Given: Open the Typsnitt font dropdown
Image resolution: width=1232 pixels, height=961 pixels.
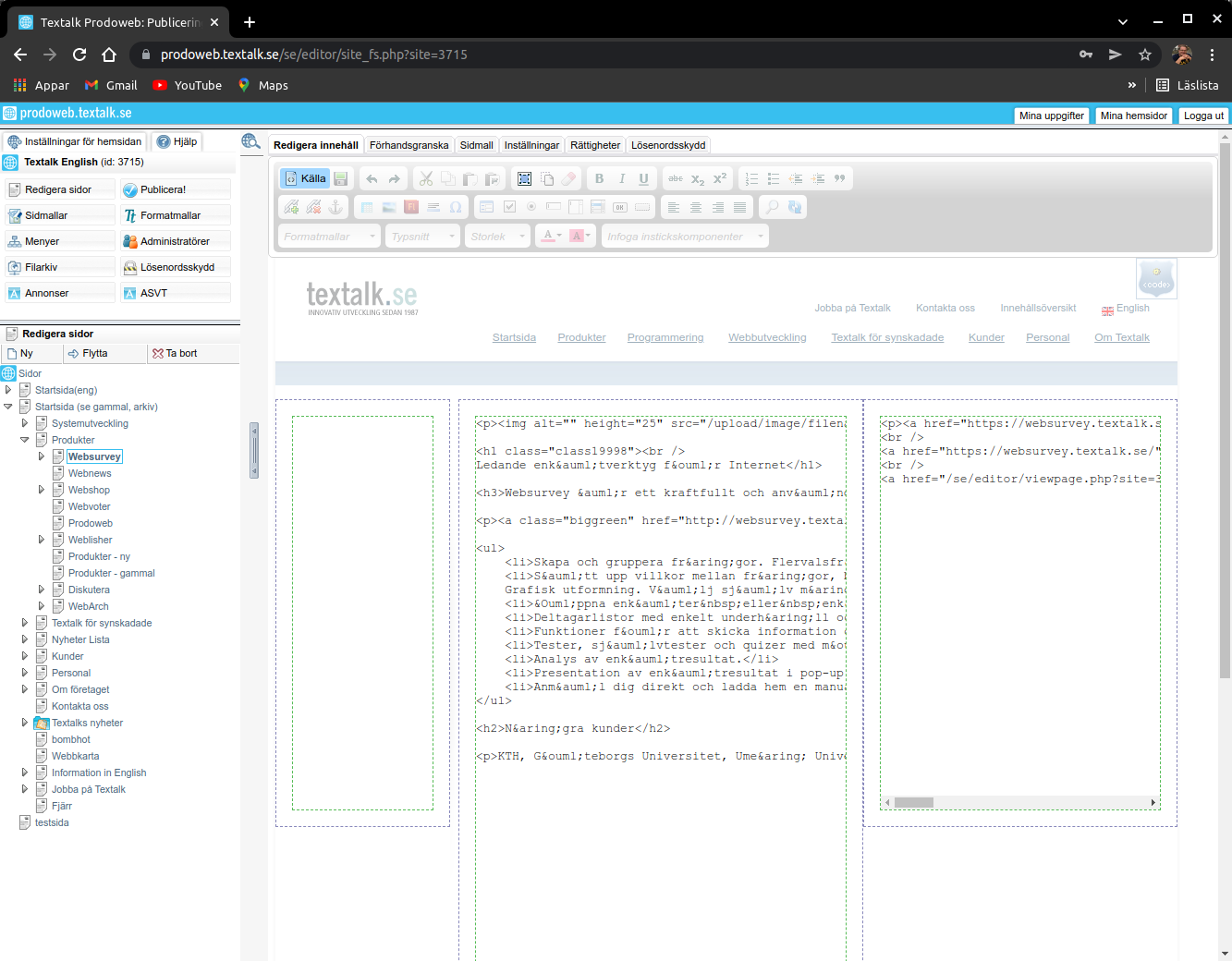Looking at the screenshot, I should click(423, 237).
